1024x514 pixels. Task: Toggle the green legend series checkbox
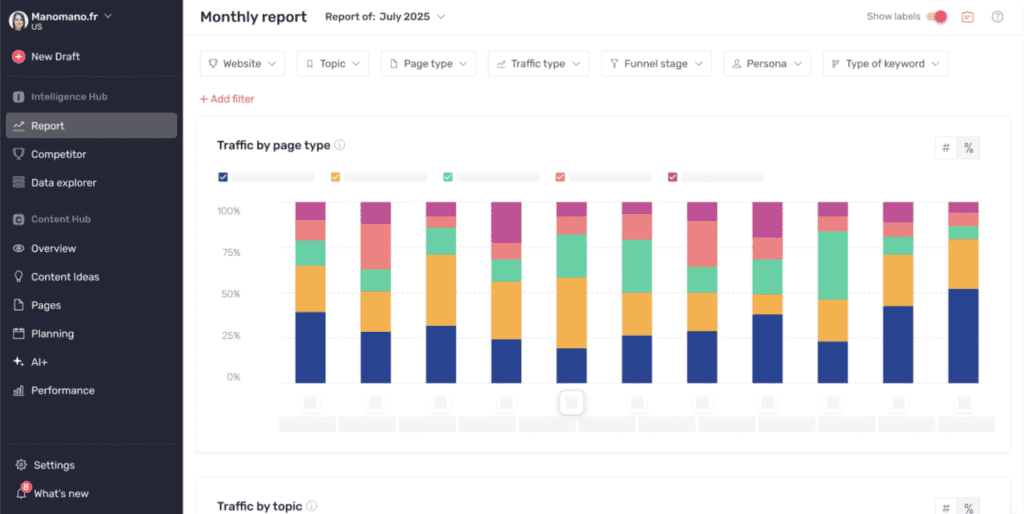click(x=447, y=177)
